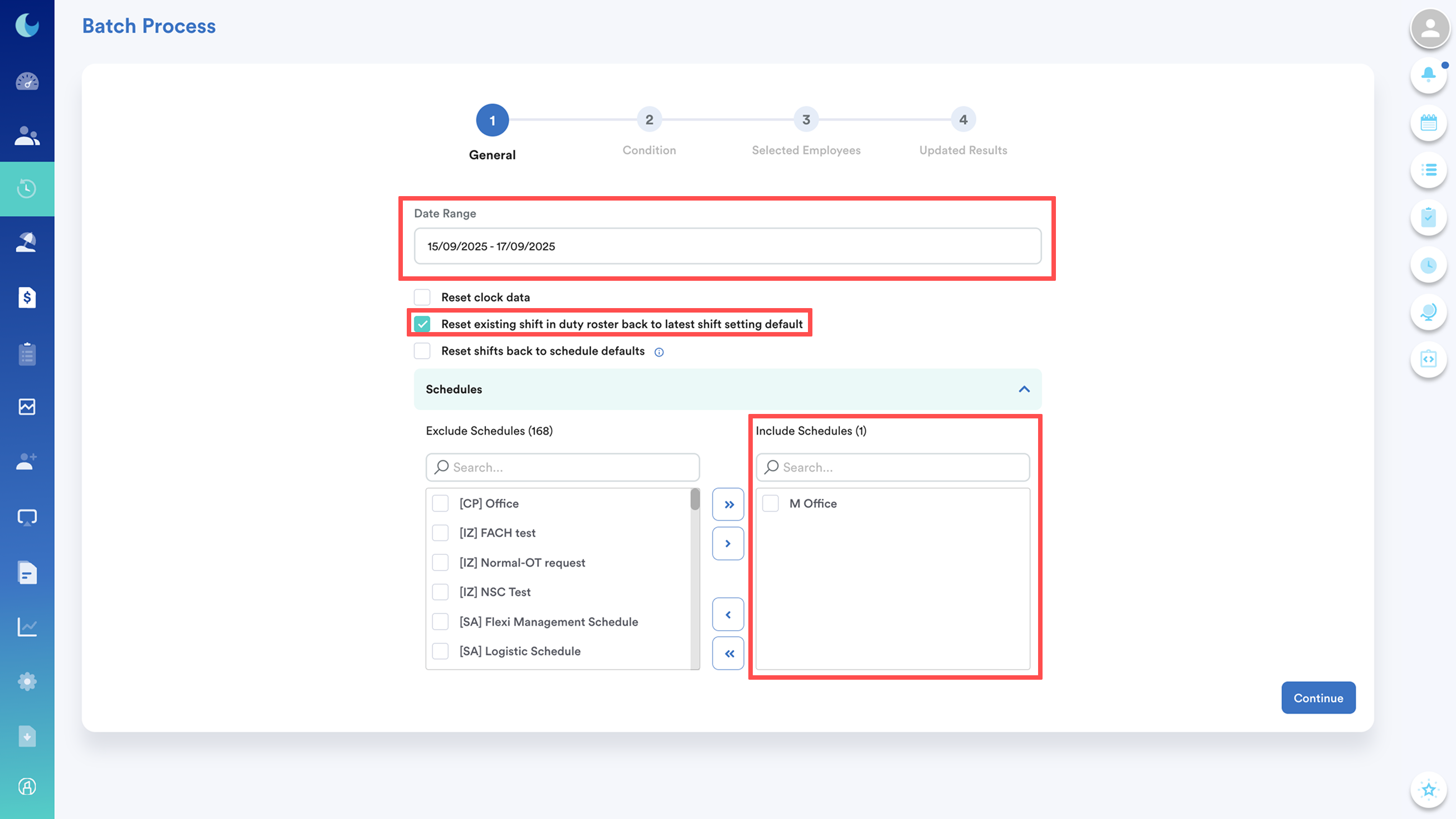Image resolution: width=1456 pixels, height=819 pixels.
Task: Uncheck Reset existing shift in duty roster
Action: click(422, 324)
